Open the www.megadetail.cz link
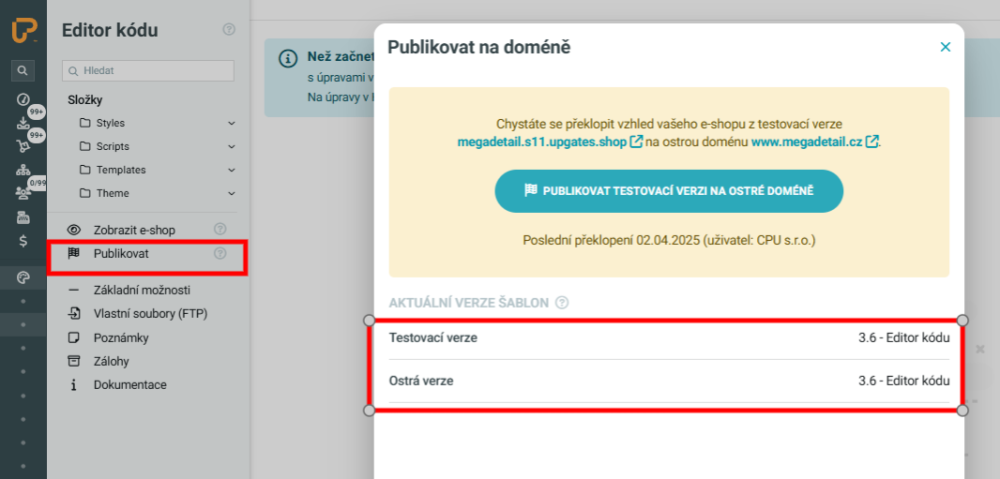 (x=807, y=142)
